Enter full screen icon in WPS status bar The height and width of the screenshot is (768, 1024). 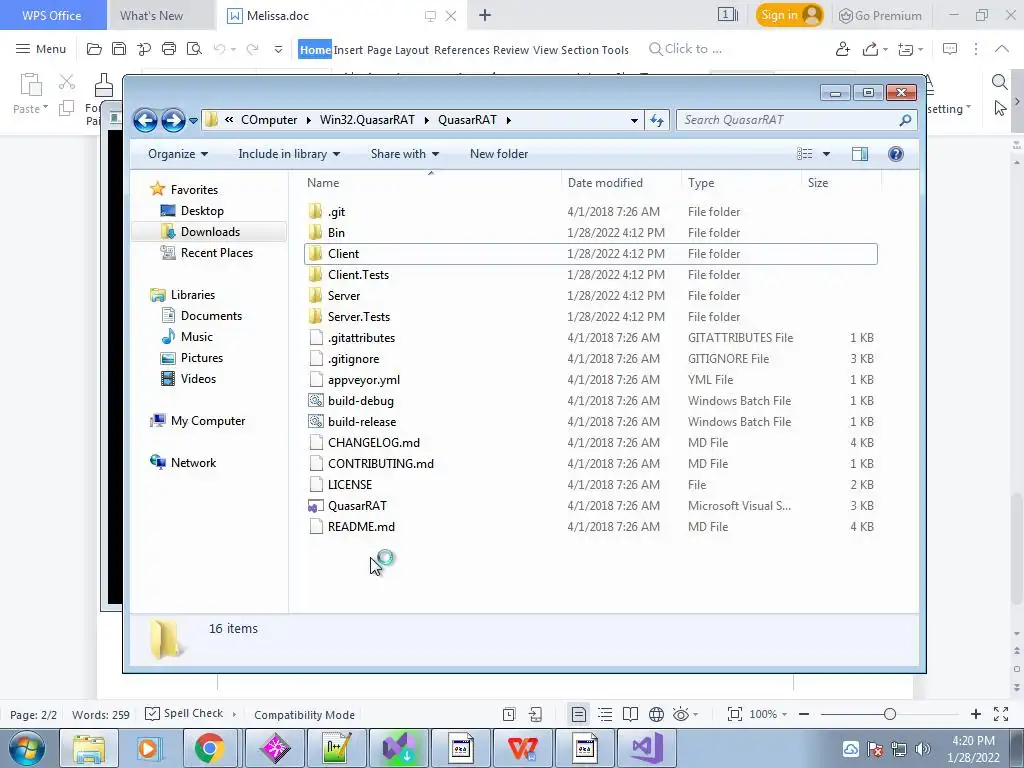point(1000,714)
